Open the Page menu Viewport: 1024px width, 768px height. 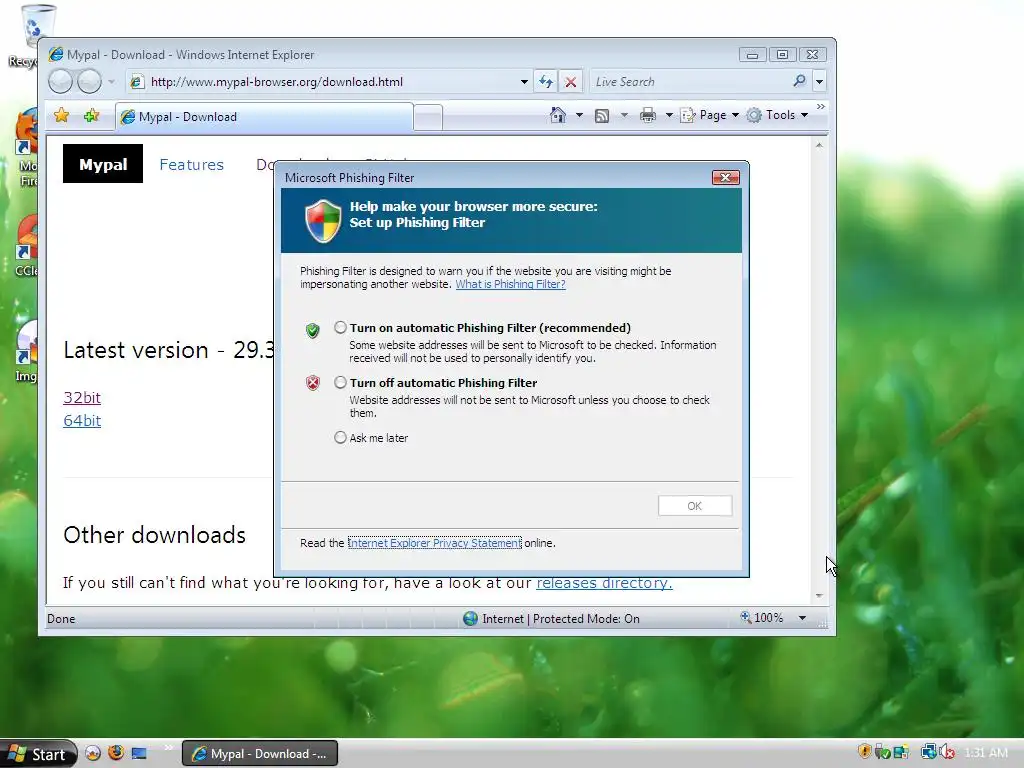[x=709, y=115]
